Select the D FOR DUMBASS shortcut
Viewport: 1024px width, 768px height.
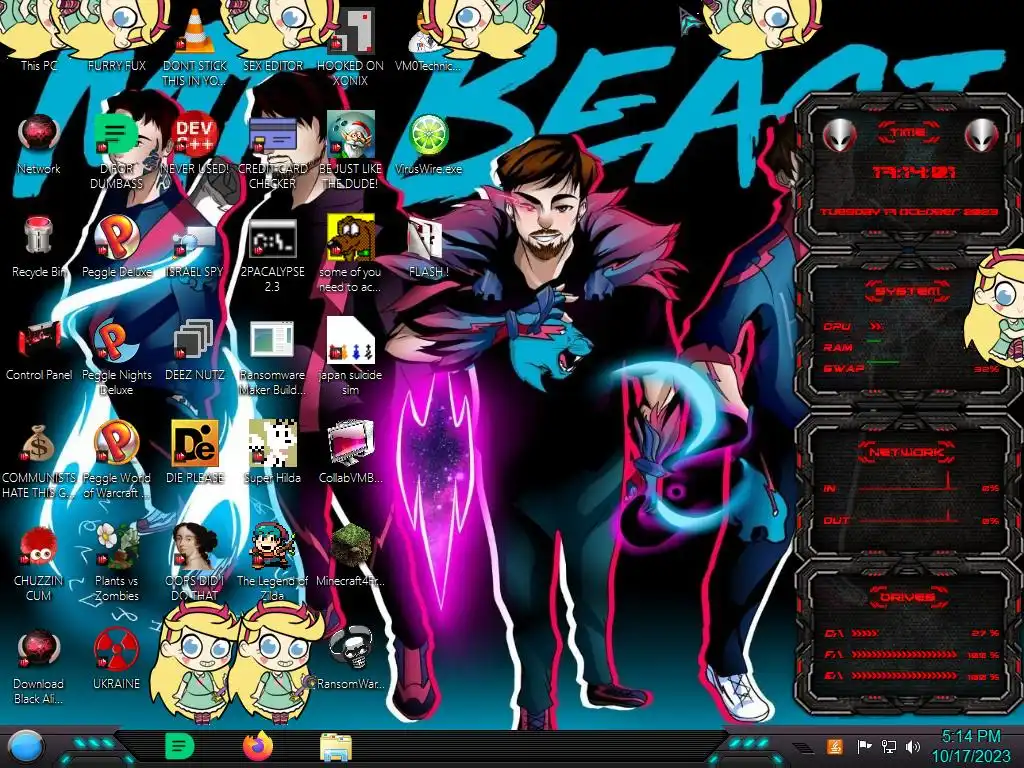(x=116, y=150)
